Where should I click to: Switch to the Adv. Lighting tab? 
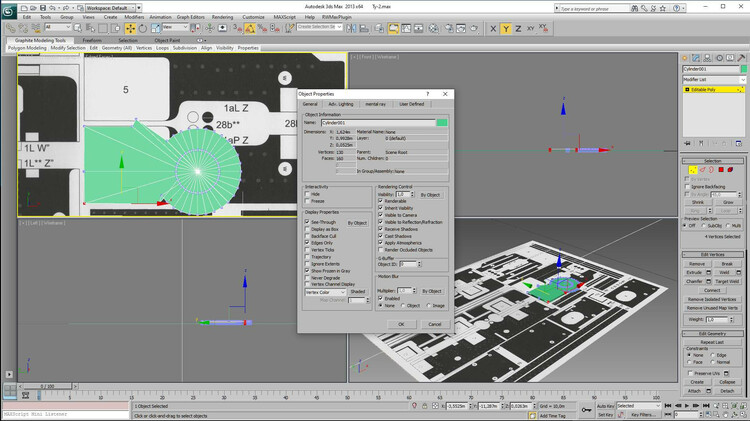340,104
